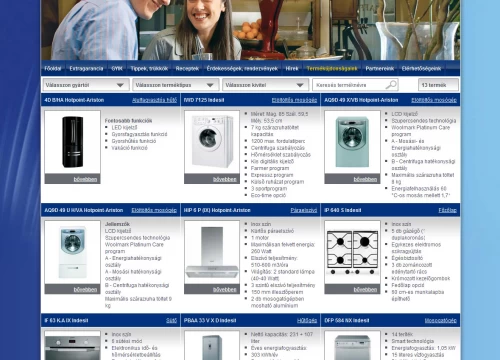The image size is (500, 360).
Task: Open the Extragarancia menu item
Action: point(86,68)
